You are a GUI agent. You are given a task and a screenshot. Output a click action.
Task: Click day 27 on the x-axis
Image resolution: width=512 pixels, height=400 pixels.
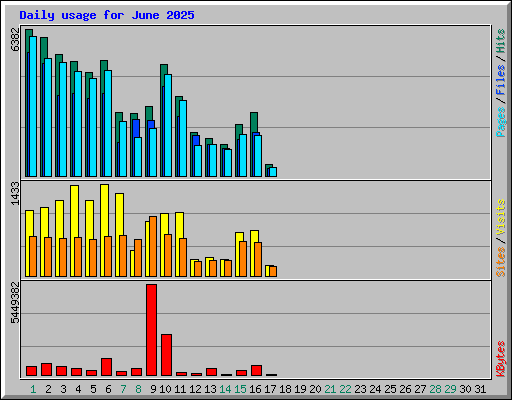click(420, 389)
